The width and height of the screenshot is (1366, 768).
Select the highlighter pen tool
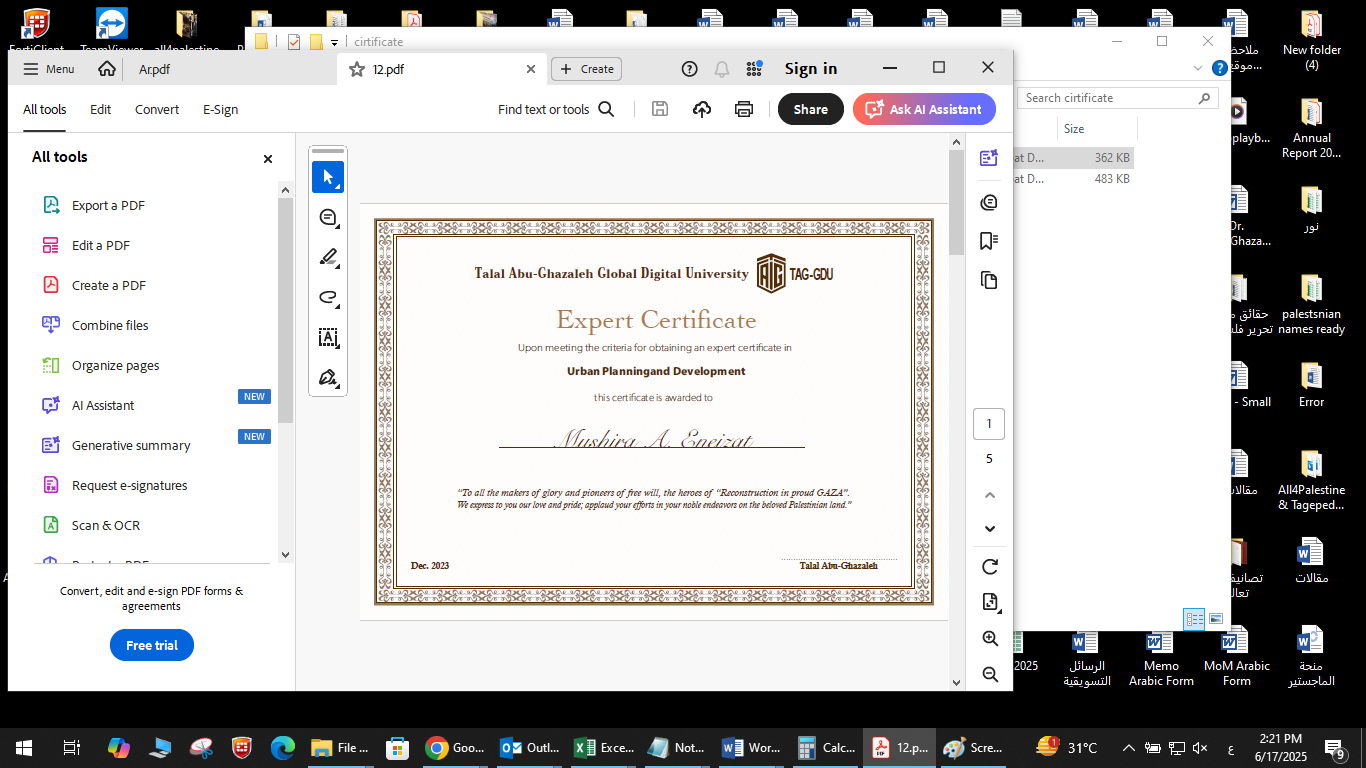point(327,257)
